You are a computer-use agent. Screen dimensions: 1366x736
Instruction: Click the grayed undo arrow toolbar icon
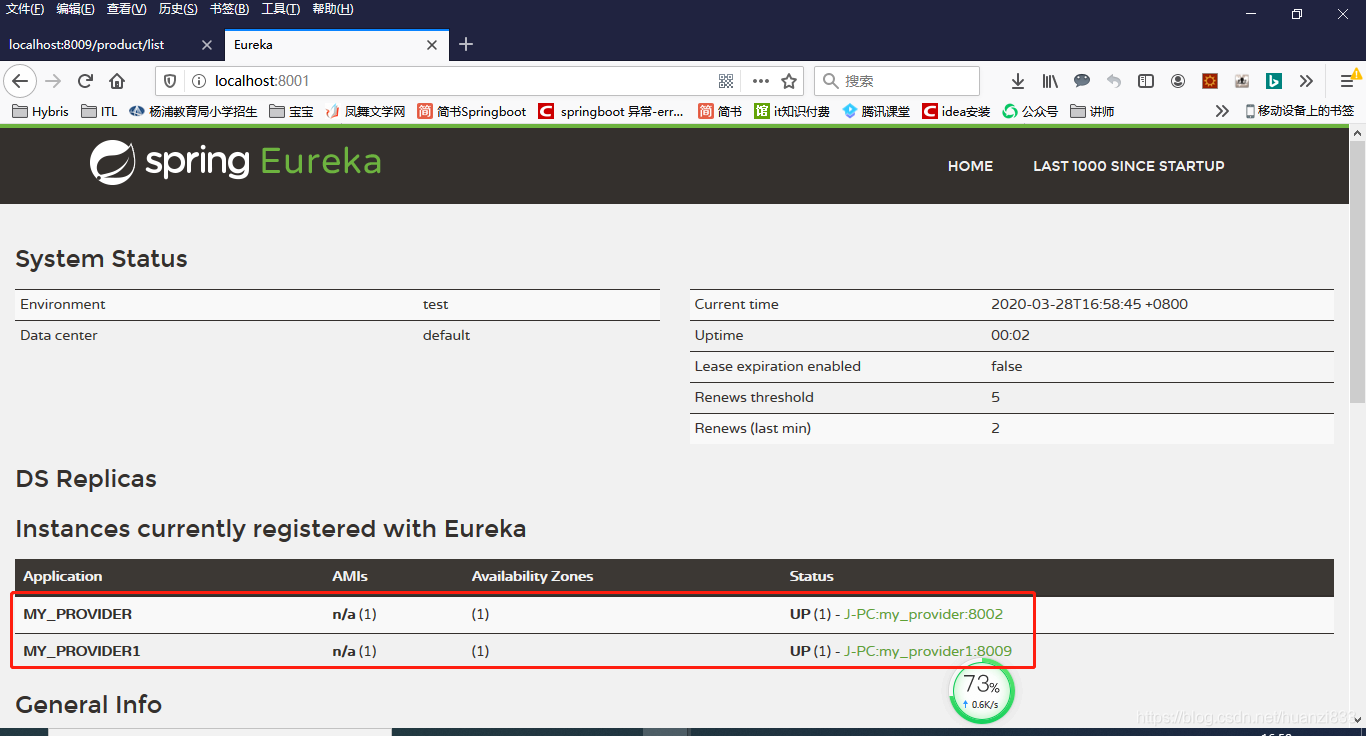pyautogui.click(x=1114, y=81)
